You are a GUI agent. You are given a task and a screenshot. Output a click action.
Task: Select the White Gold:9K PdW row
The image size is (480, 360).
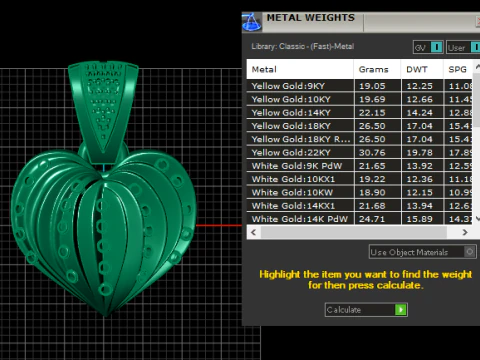(359, 166)
